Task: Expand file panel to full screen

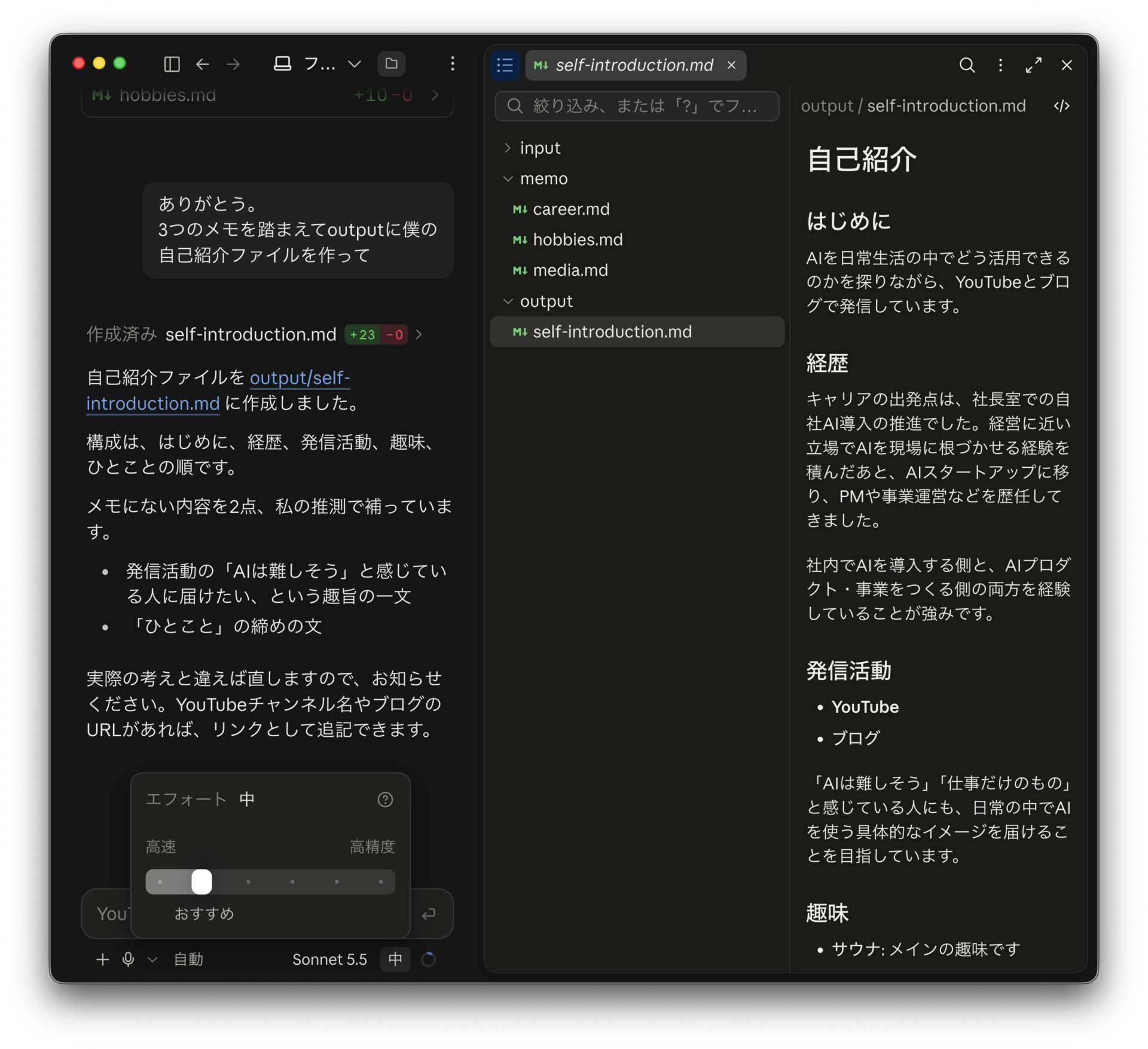Action: pyautogui.click(x=1034, y=65)
